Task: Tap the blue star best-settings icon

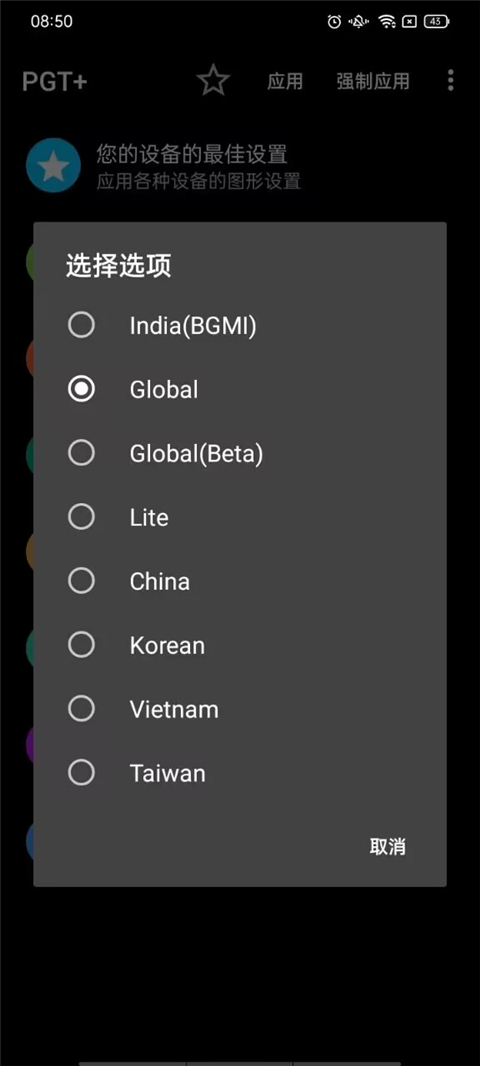Action: pos(53,165)
